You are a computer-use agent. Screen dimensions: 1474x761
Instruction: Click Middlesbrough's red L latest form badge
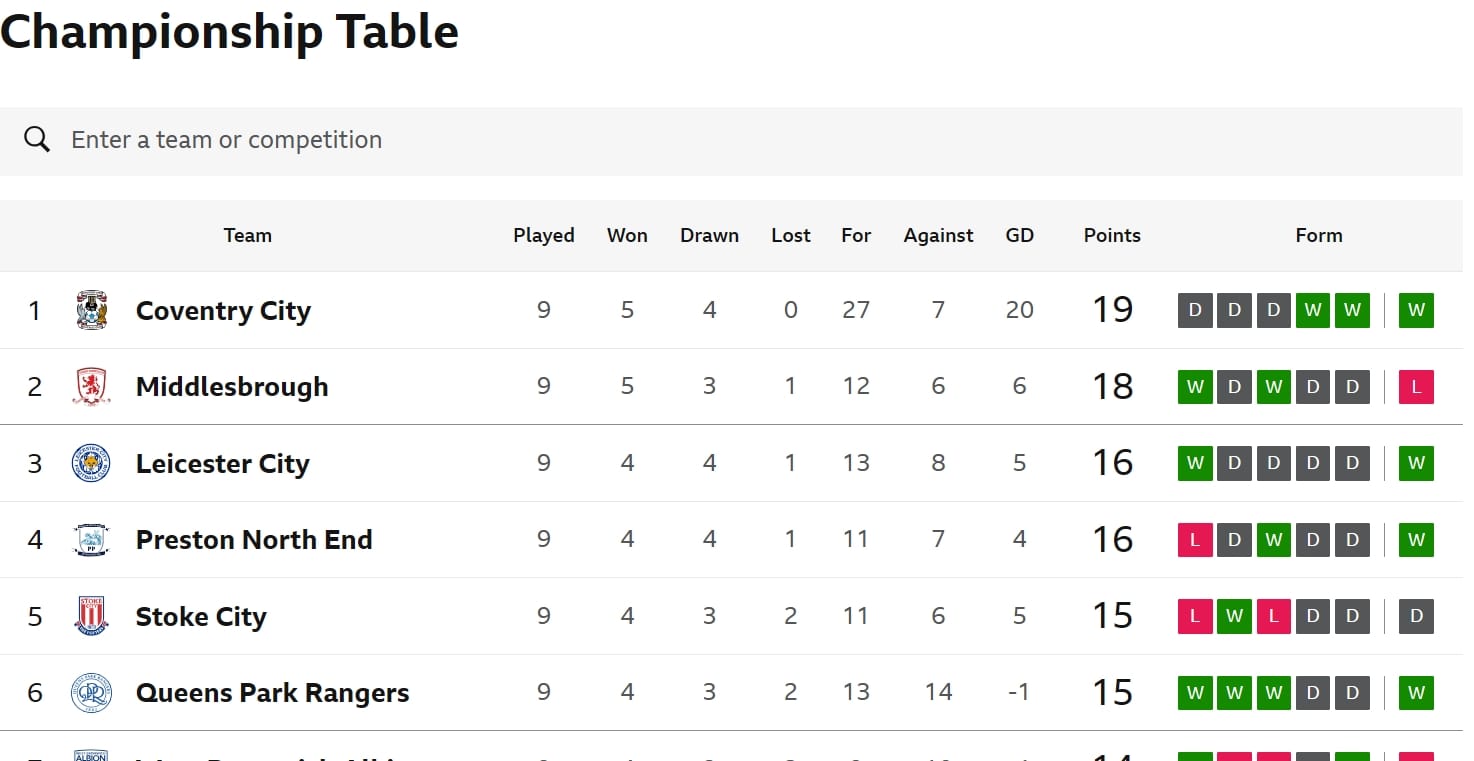(1416, 387)
